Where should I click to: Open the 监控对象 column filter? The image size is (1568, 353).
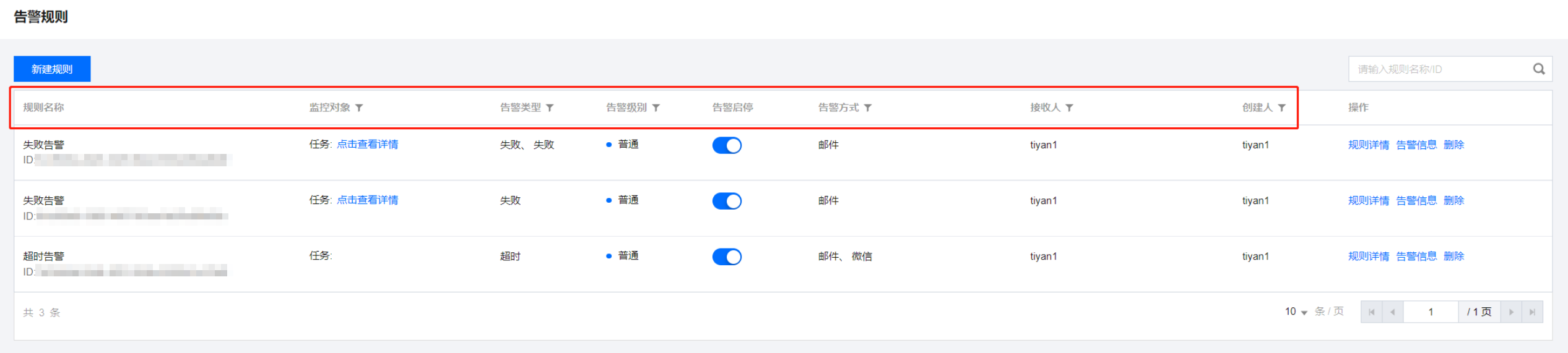(359, 108)
